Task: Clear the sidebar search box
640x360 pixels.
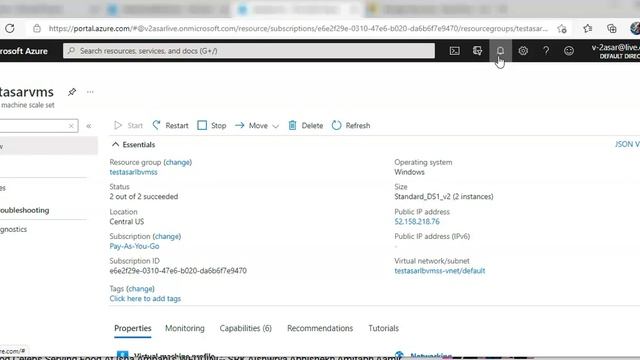Action: [71, 126]
